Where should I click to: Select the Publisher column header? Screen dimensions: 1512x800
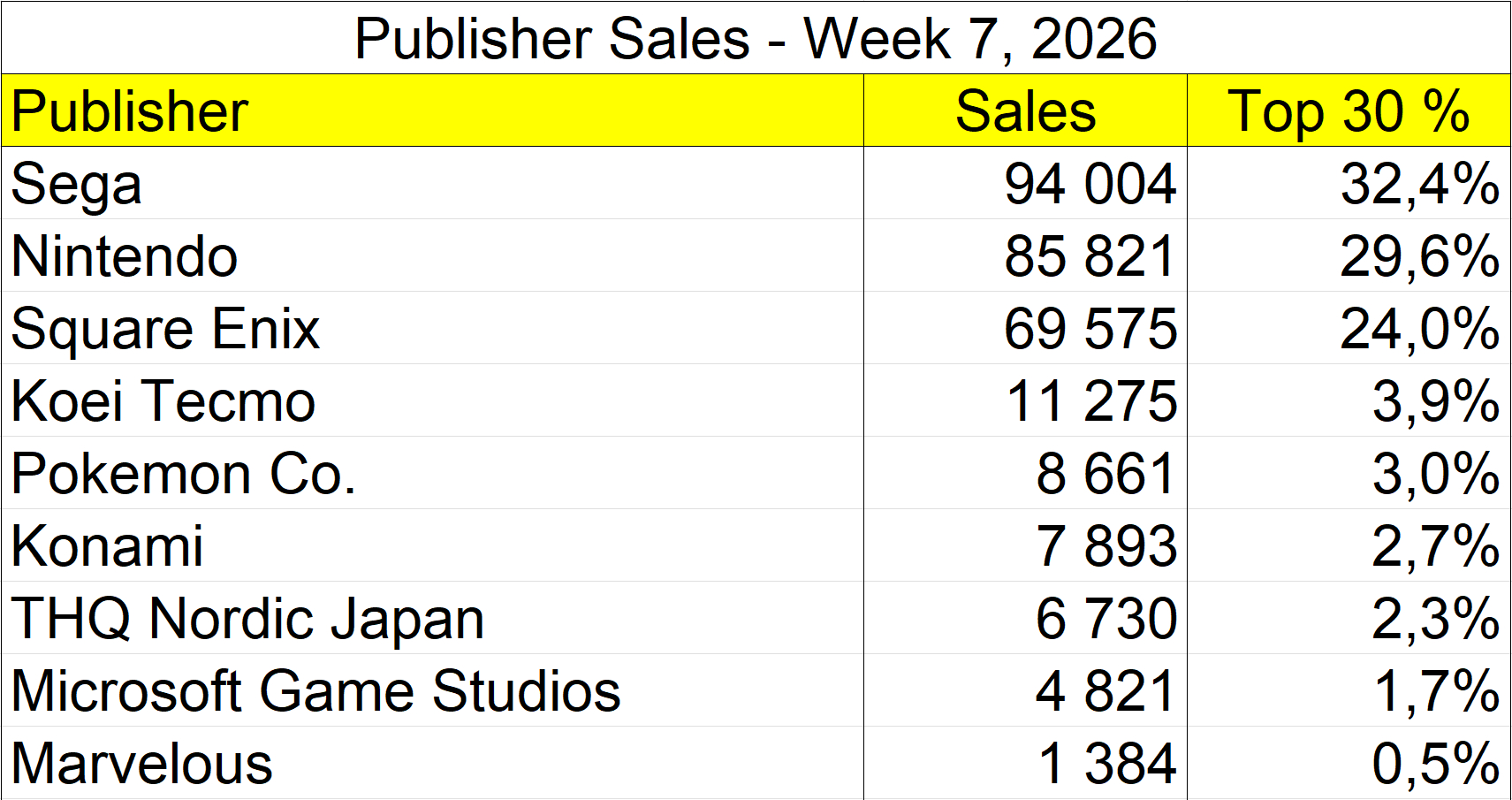130,111
